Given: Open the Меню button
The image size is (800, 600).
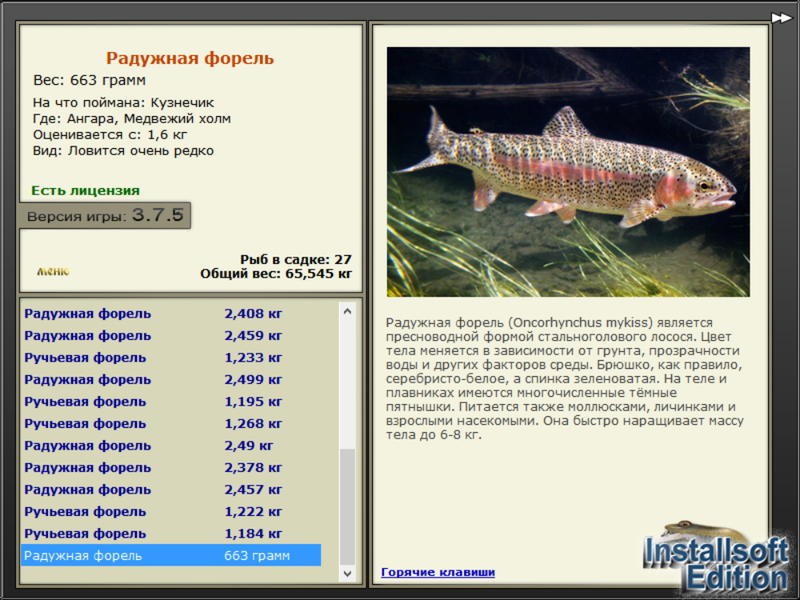Looking at the screenshot, I should tap(53, 271).
